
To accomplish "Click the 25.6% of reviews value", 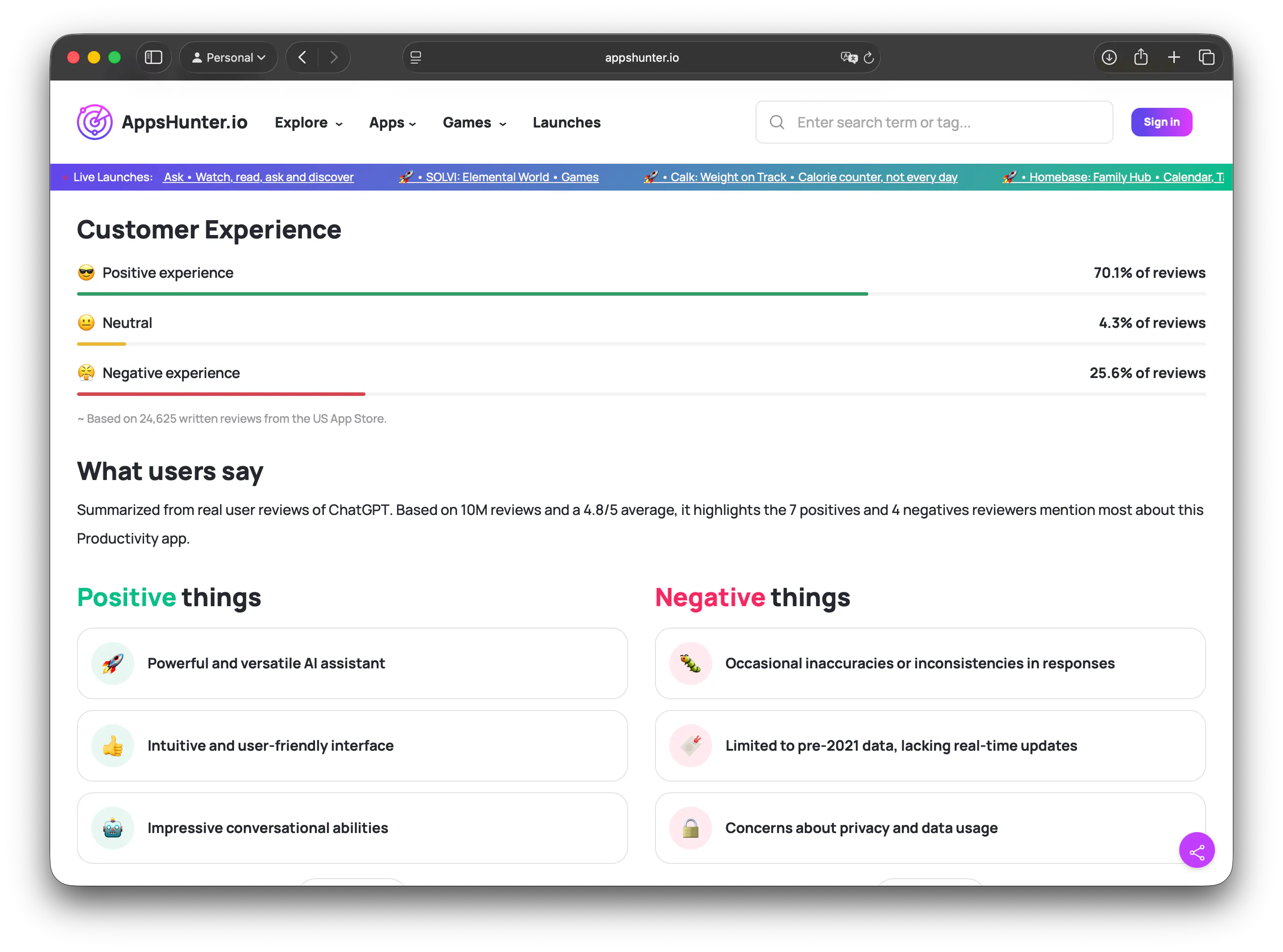I will pos(1147,373).
